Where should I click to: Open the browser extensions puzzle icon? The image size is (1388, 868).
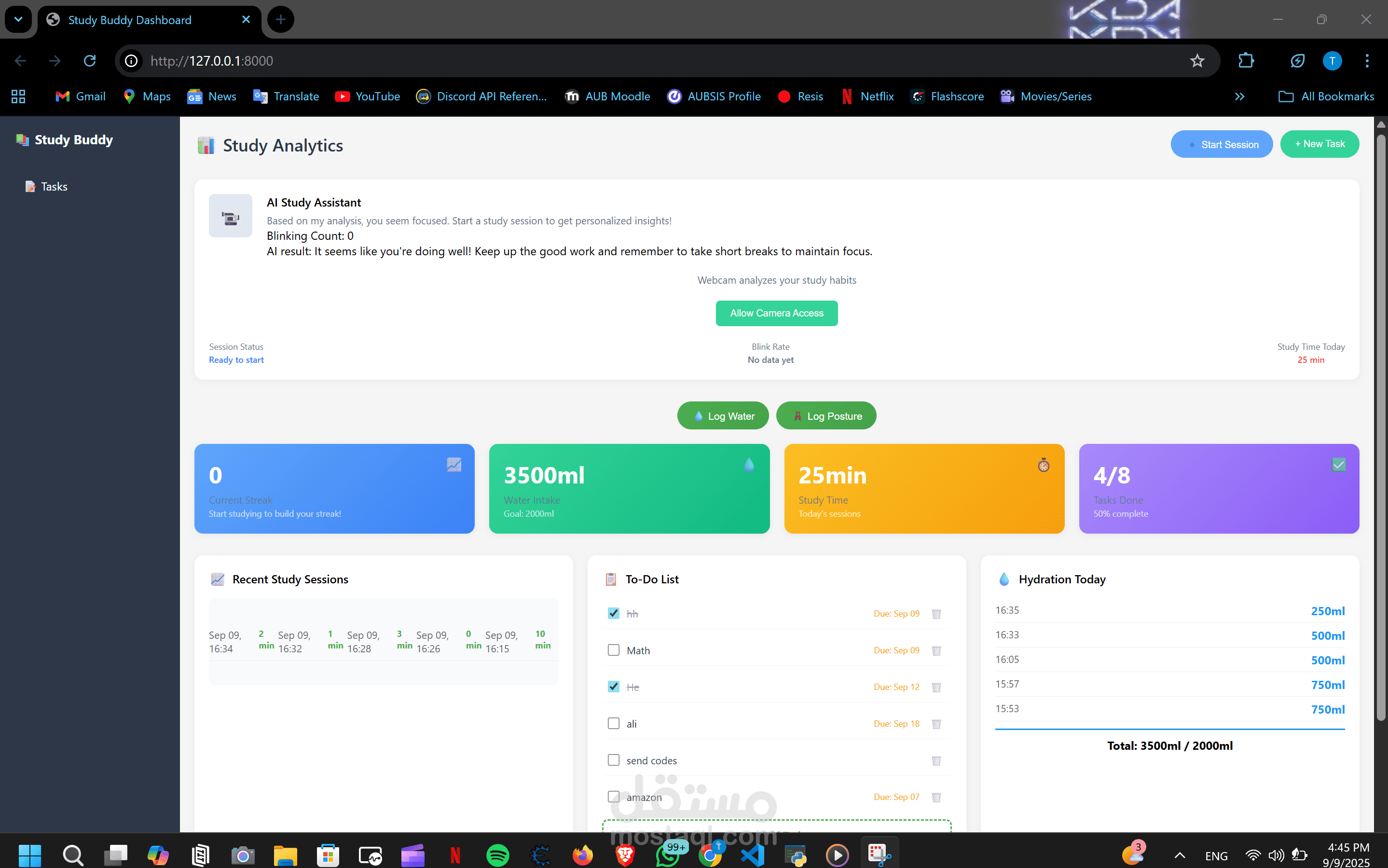pos(1246,61)
